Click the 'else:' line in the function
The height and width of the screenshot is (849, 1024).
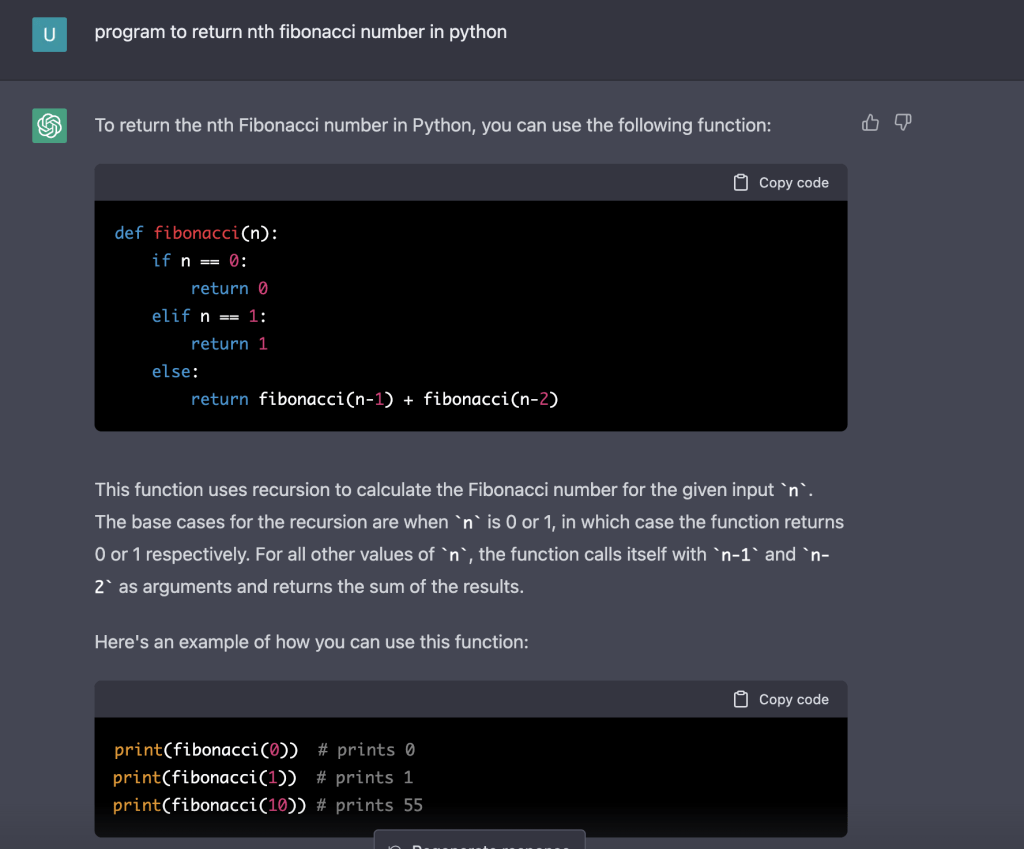tap(170, 371)
